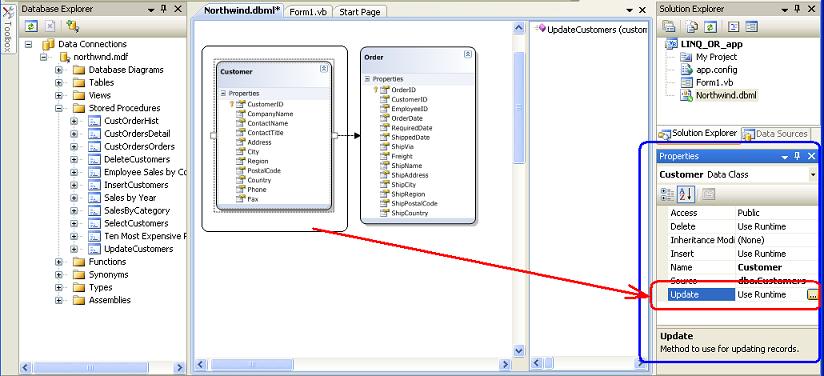This screenshot has height=376, width=824.
Task: Click the ellipsis button for Update property
Action: click(x=812, y=295)
